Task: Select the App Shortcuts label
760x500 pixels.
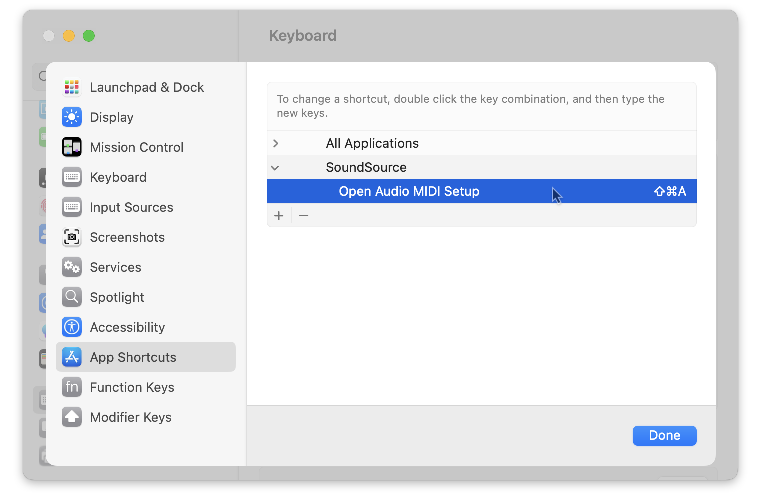Action: click(x=133, y=358)
